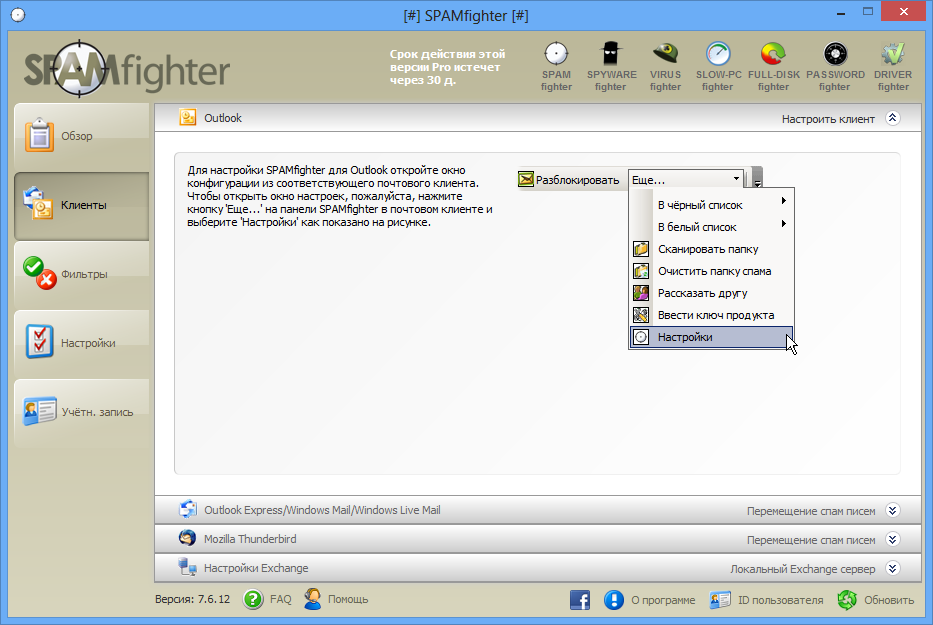
Task: Expand Outlook Express/Windows Mail section chevron
Action: point(892,510)
